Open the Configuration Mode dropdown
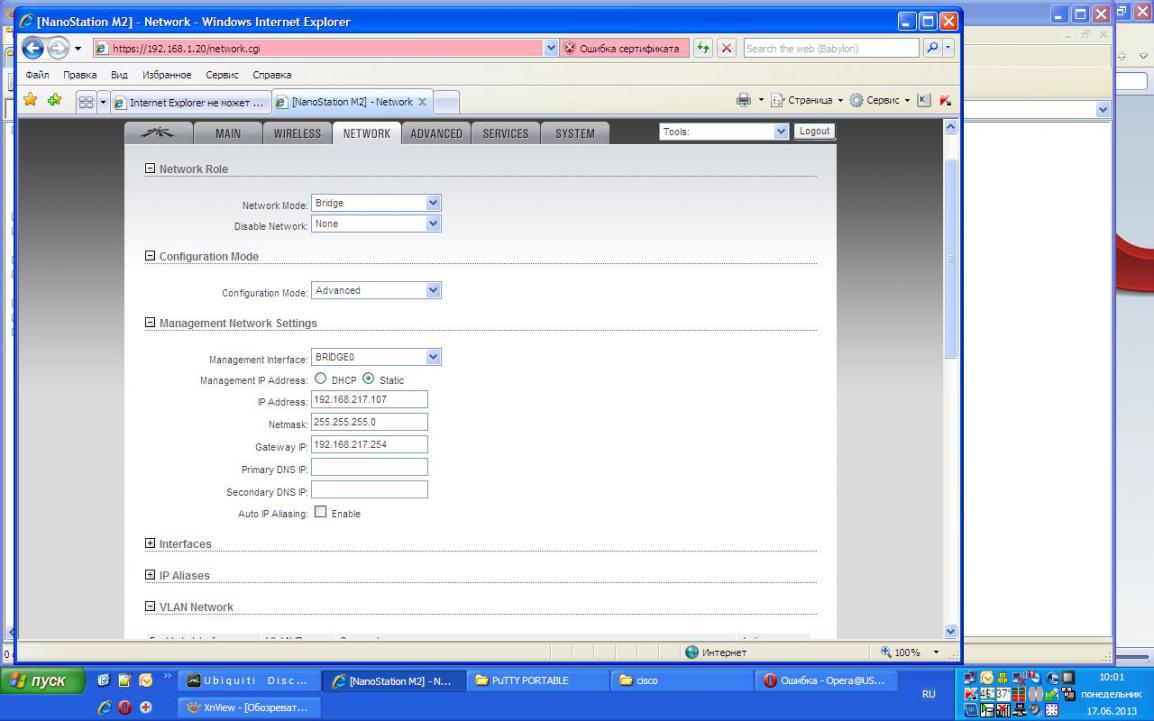 coord(376,290)
